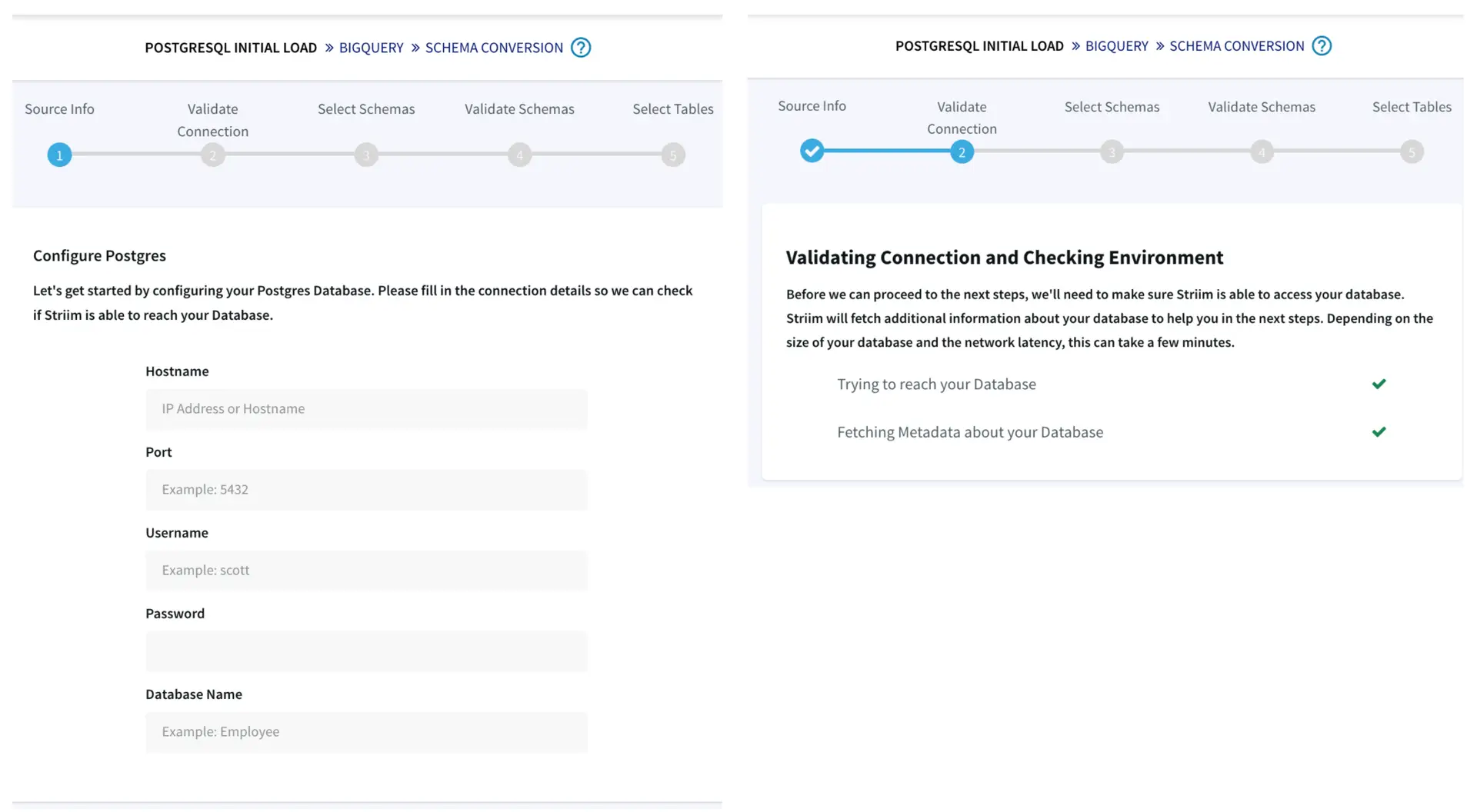This screenshot has height=812, width=1477.
Task: Click the Database Name input field
Action: (x=366, y=732)
